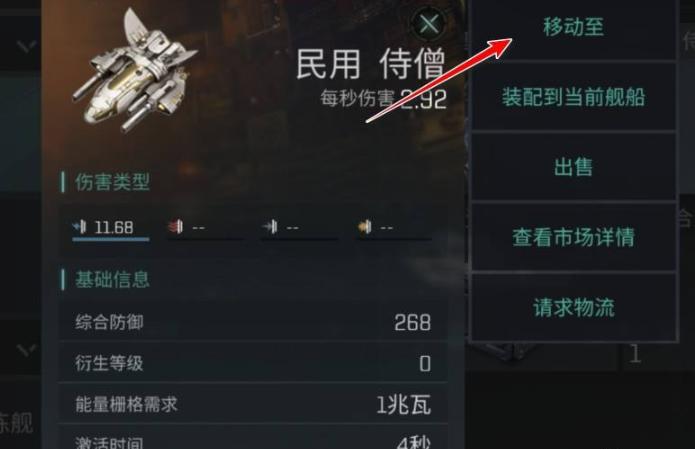Select the grey third damage type icon
Image resolution: width=695 pixels, height=449 pixels.
coord(269,227)
